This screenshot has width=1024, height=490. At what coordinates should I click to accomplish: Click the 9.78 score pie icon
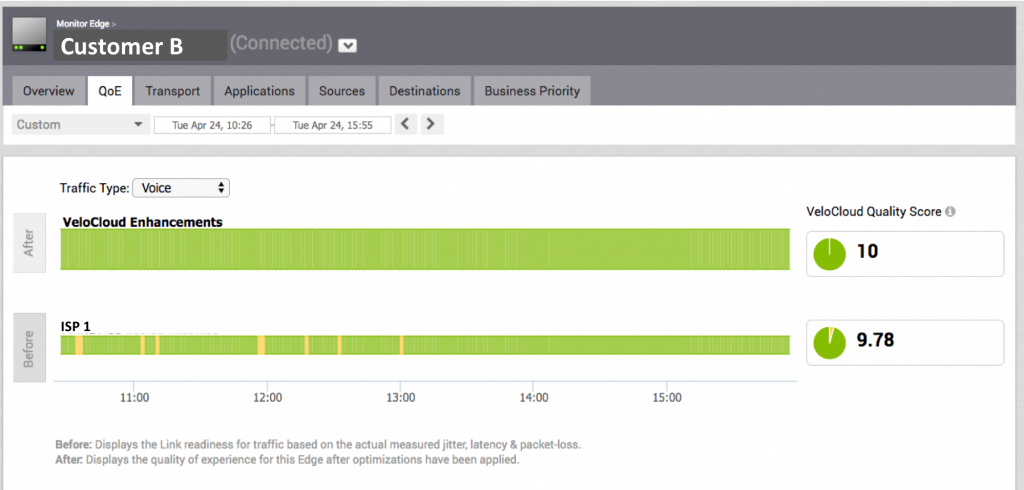(829, 343)
